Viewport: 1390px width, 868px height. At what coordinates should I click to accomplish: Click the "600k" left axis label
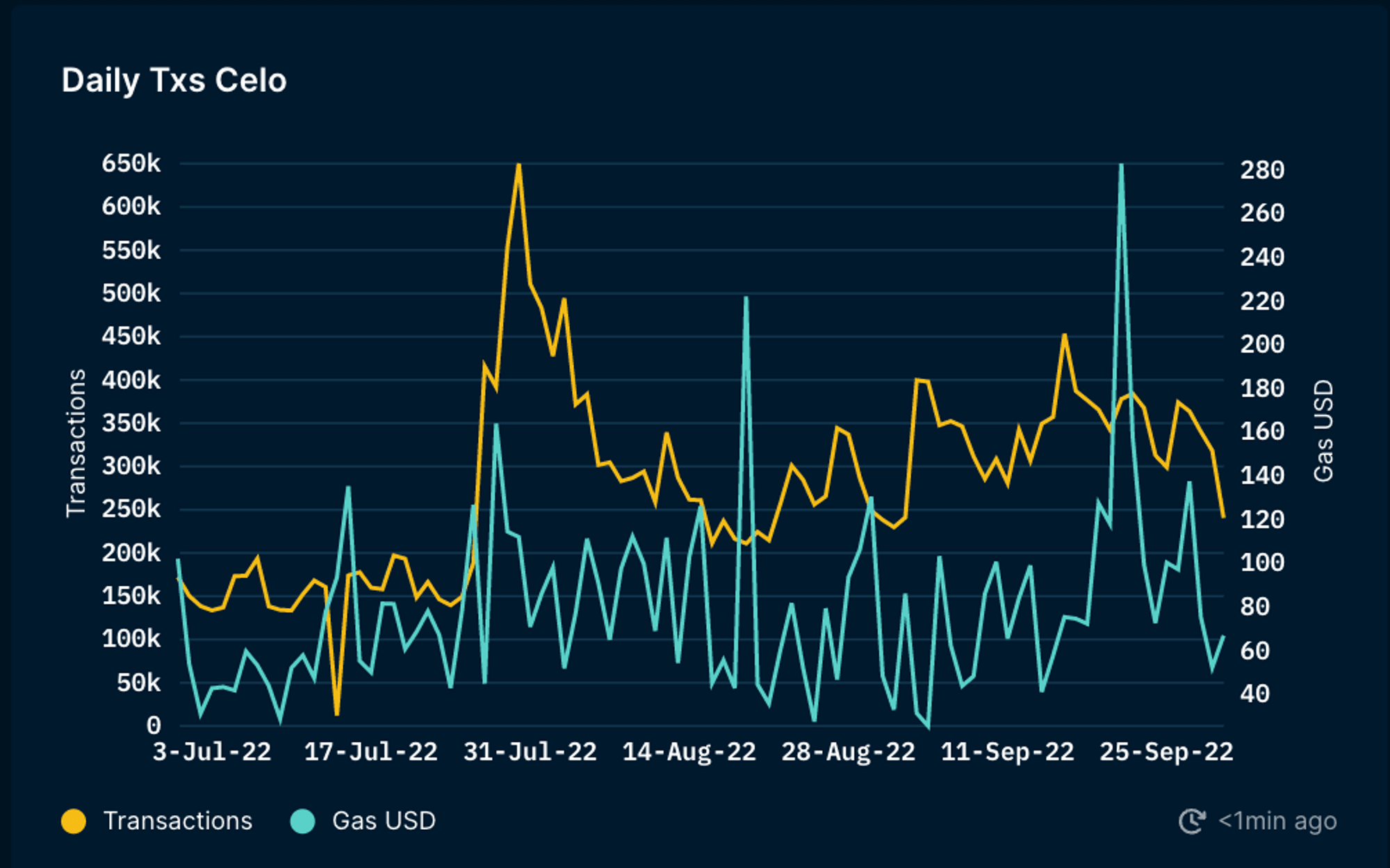(x=131, y=206)
